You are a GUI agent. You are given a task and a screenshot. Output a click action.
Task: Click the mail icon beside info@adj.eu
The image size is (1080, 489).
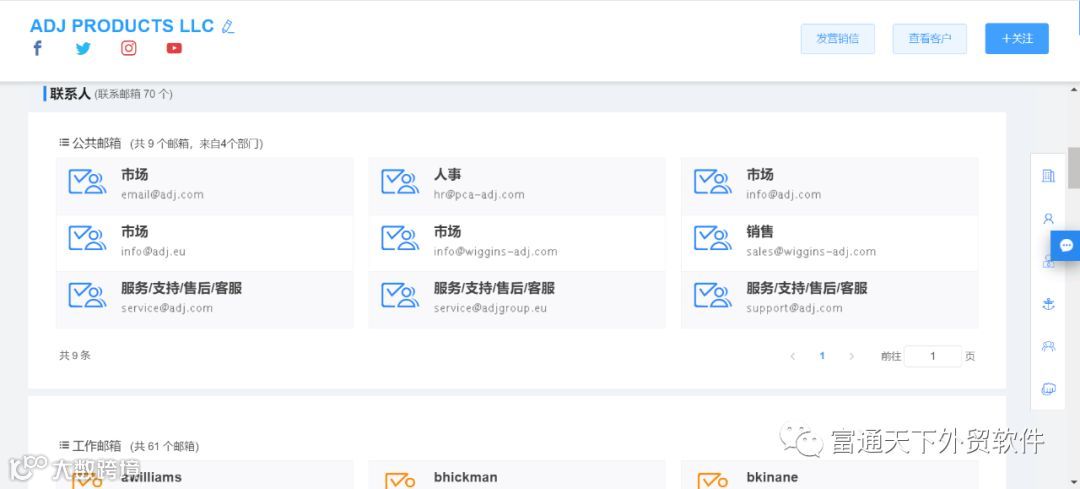coord(87,238)
